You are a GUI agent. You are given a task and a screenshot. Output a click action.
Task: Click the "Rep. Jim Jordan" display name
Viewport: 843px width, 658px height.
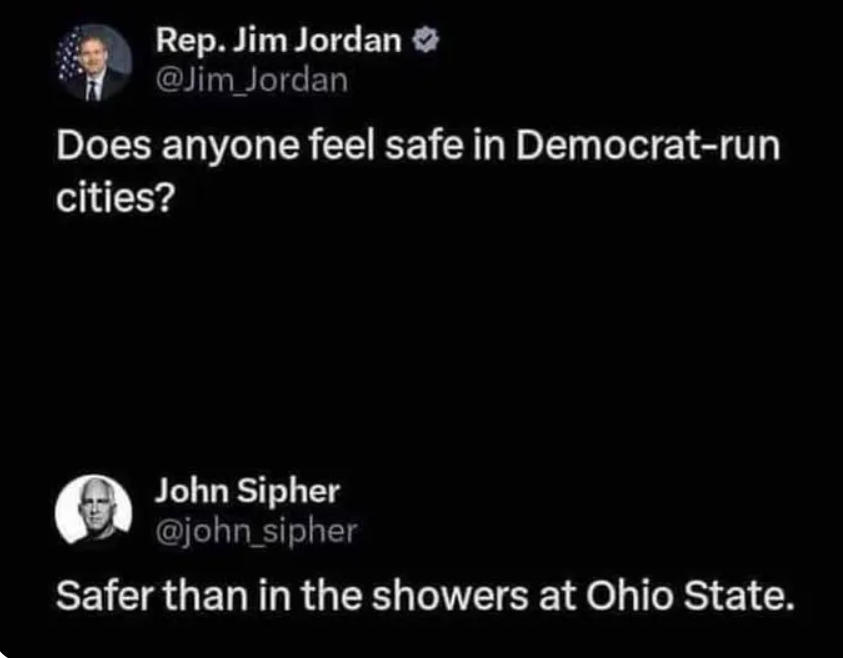click(x=278, y=42)
